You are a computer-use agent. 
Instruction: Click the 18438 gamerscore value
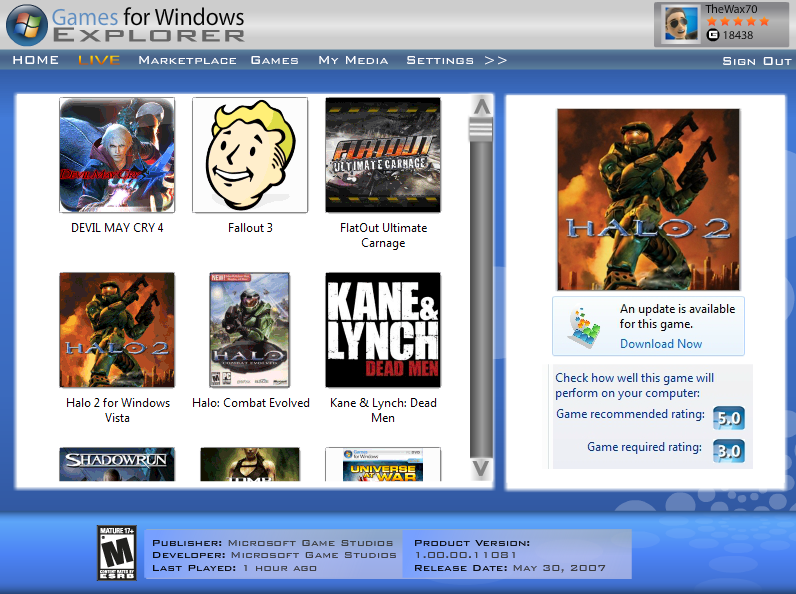click(738, 35)
